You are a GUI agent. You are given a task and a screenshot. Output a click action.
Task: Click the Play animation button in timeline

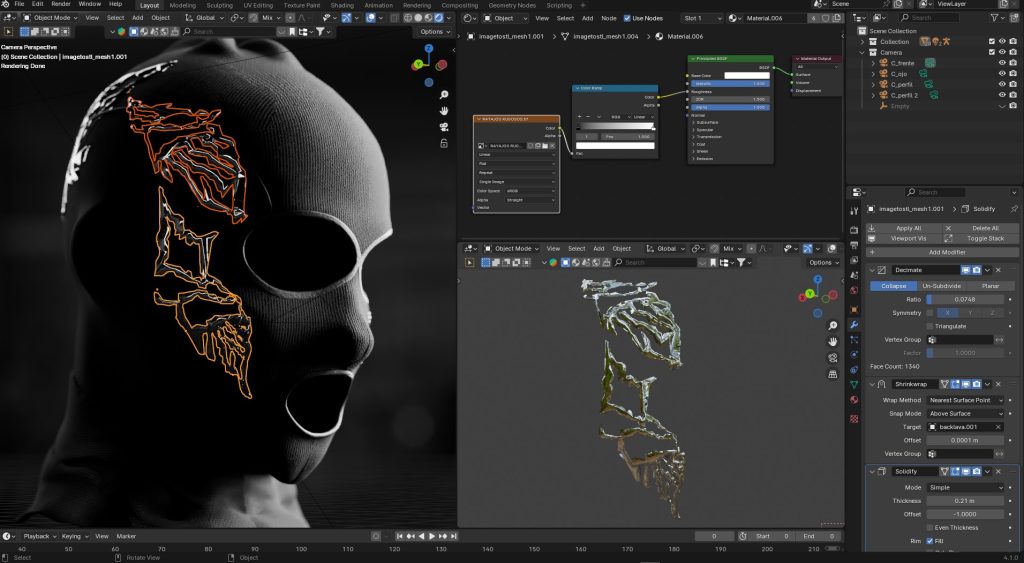click(432, 536)
